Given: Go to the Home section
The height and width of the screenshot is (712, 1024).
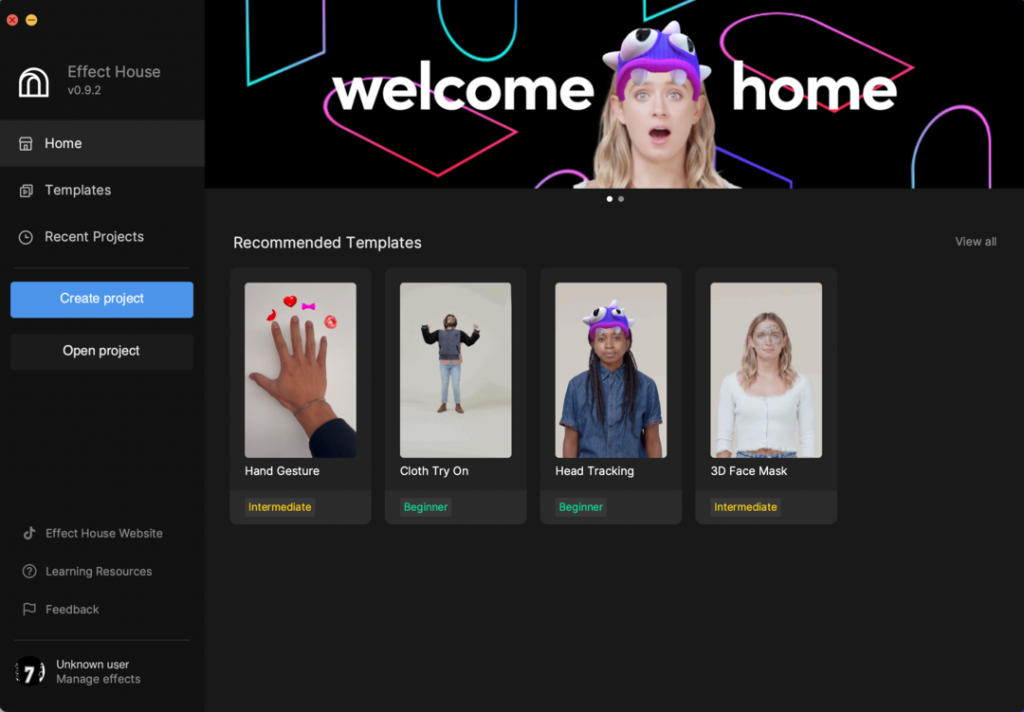Looking at the screenshot, I should tap(103, 143).
